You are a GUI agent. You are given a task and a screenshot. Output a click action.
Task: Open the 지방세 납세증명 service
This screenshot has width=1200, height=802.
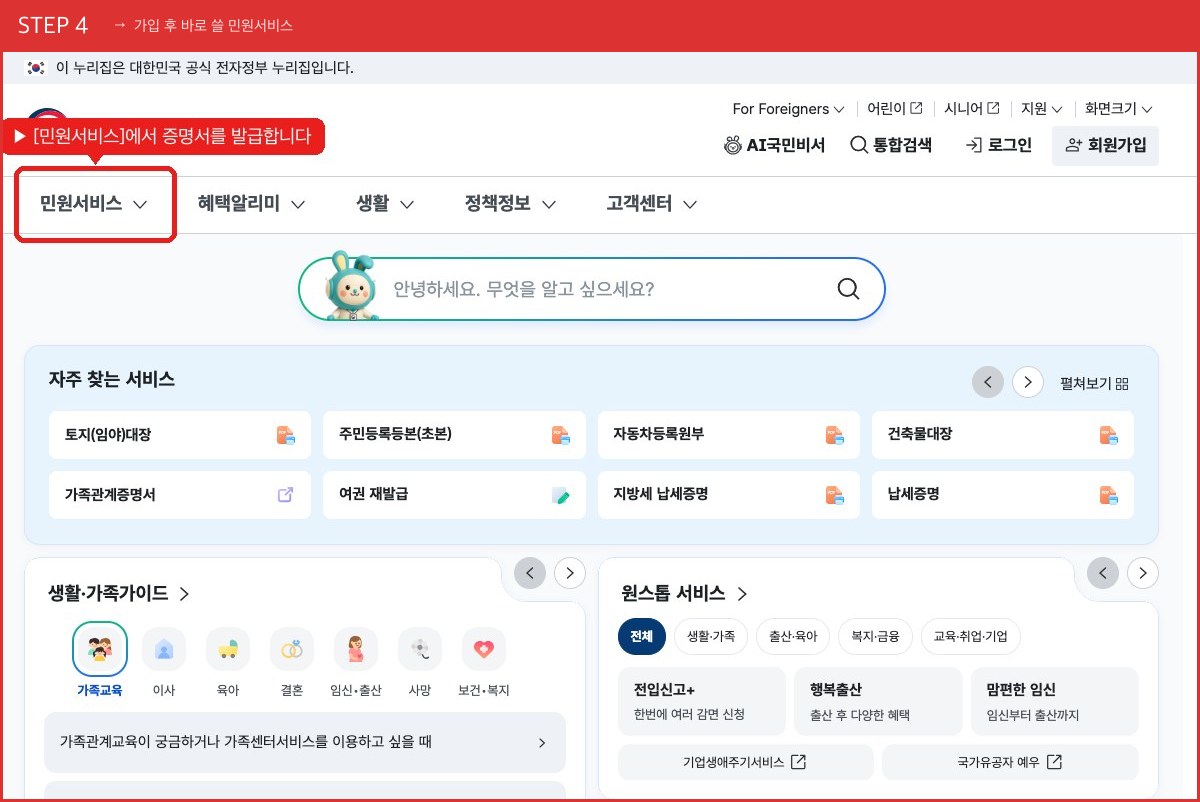(729, 495)
